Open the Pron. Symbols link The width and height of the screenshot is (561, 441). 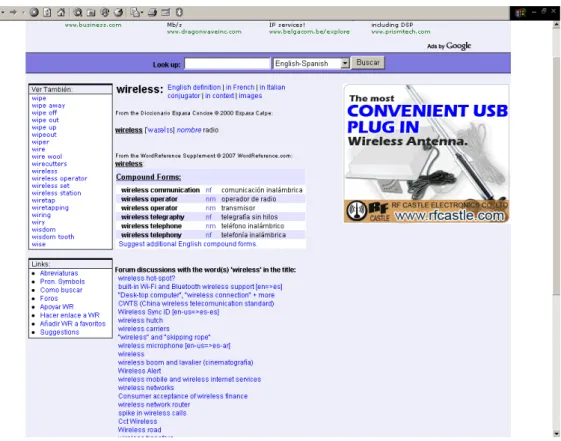62,281
